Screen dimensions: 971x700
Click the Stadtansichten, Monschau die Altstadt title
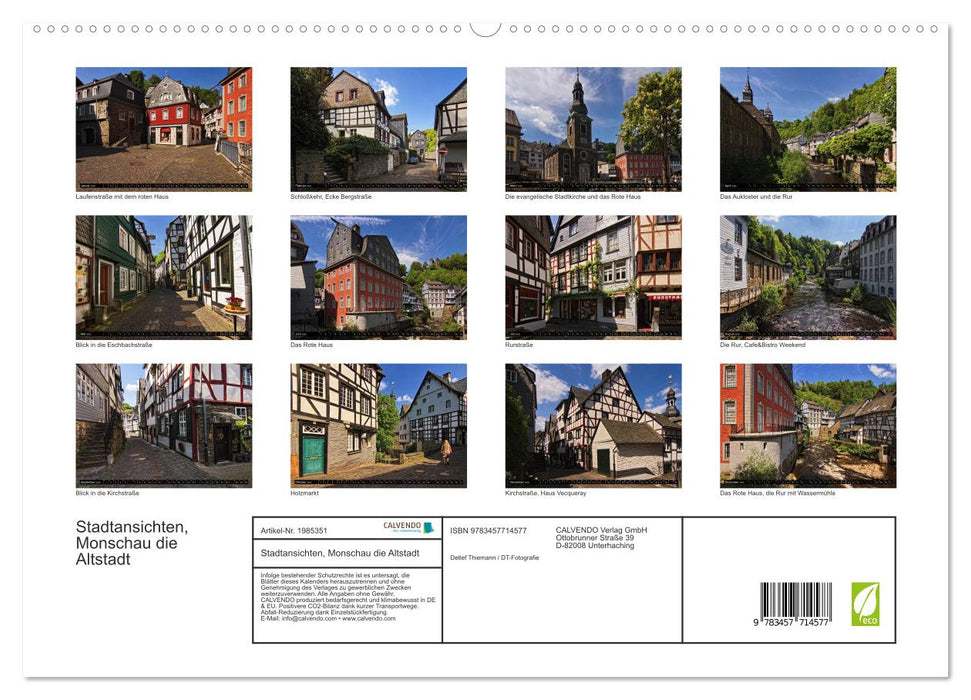(x=128, y=542)
